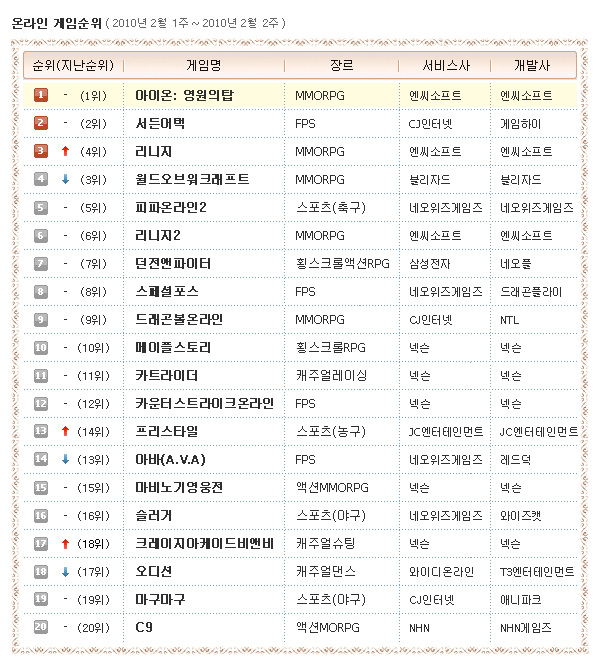Click the blue down arrow beside 월드오브워크래프트
Viewport: 600px width, 666px height.
tap(65, 179)
